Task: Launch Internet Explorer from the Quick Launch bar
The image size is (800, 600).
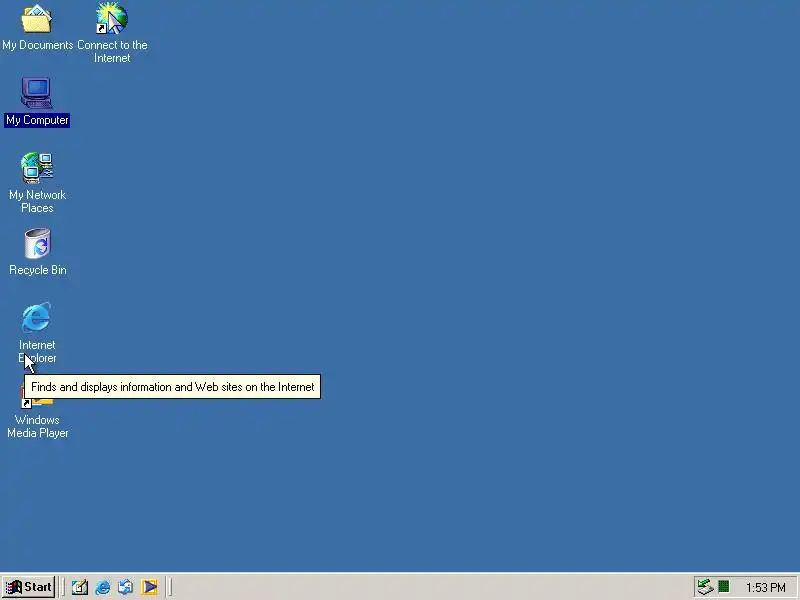Action: pyautogui.click(x=103, y=587)
